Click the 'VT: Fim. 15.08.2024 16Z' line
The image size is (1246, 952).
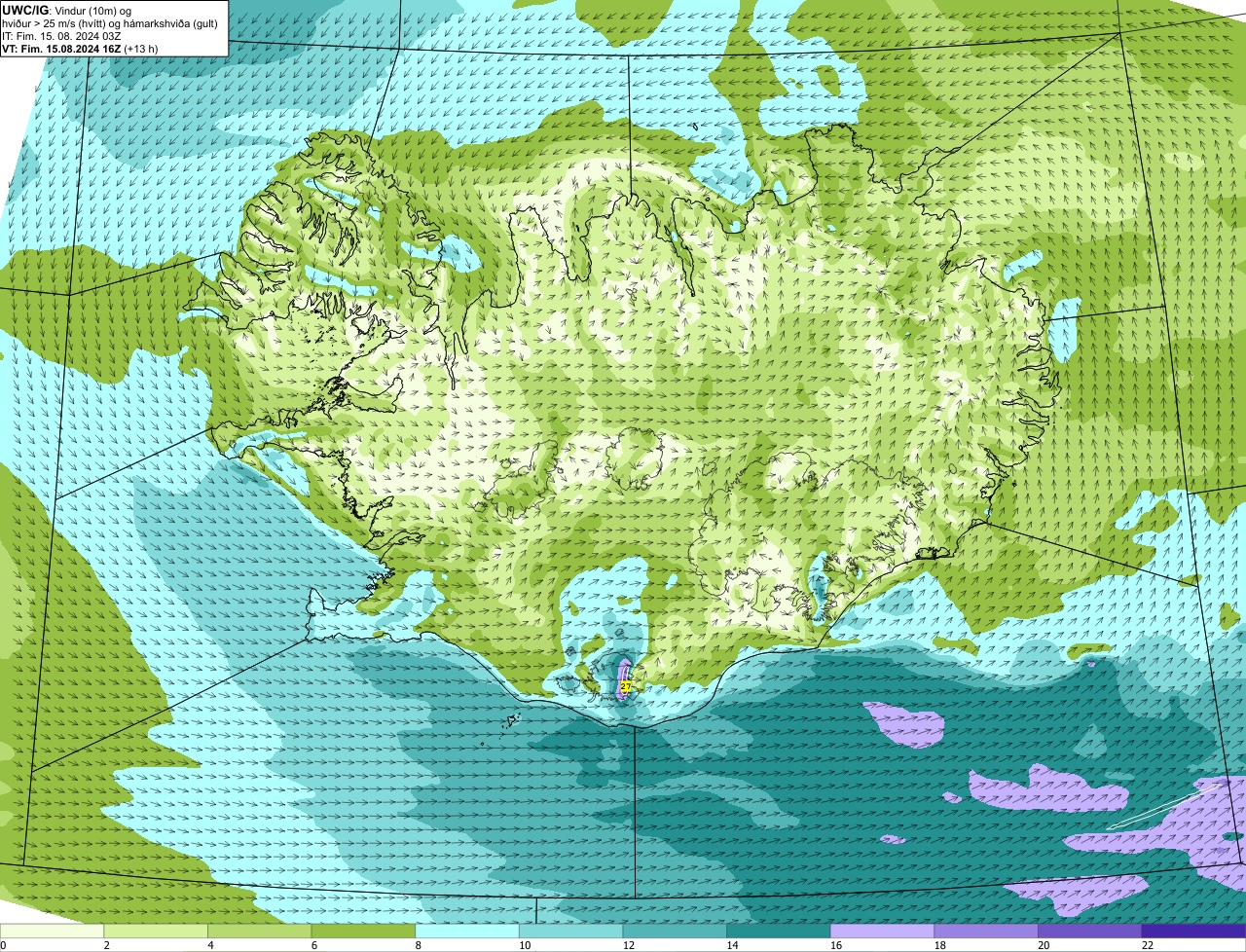click(x=61, y=48)
